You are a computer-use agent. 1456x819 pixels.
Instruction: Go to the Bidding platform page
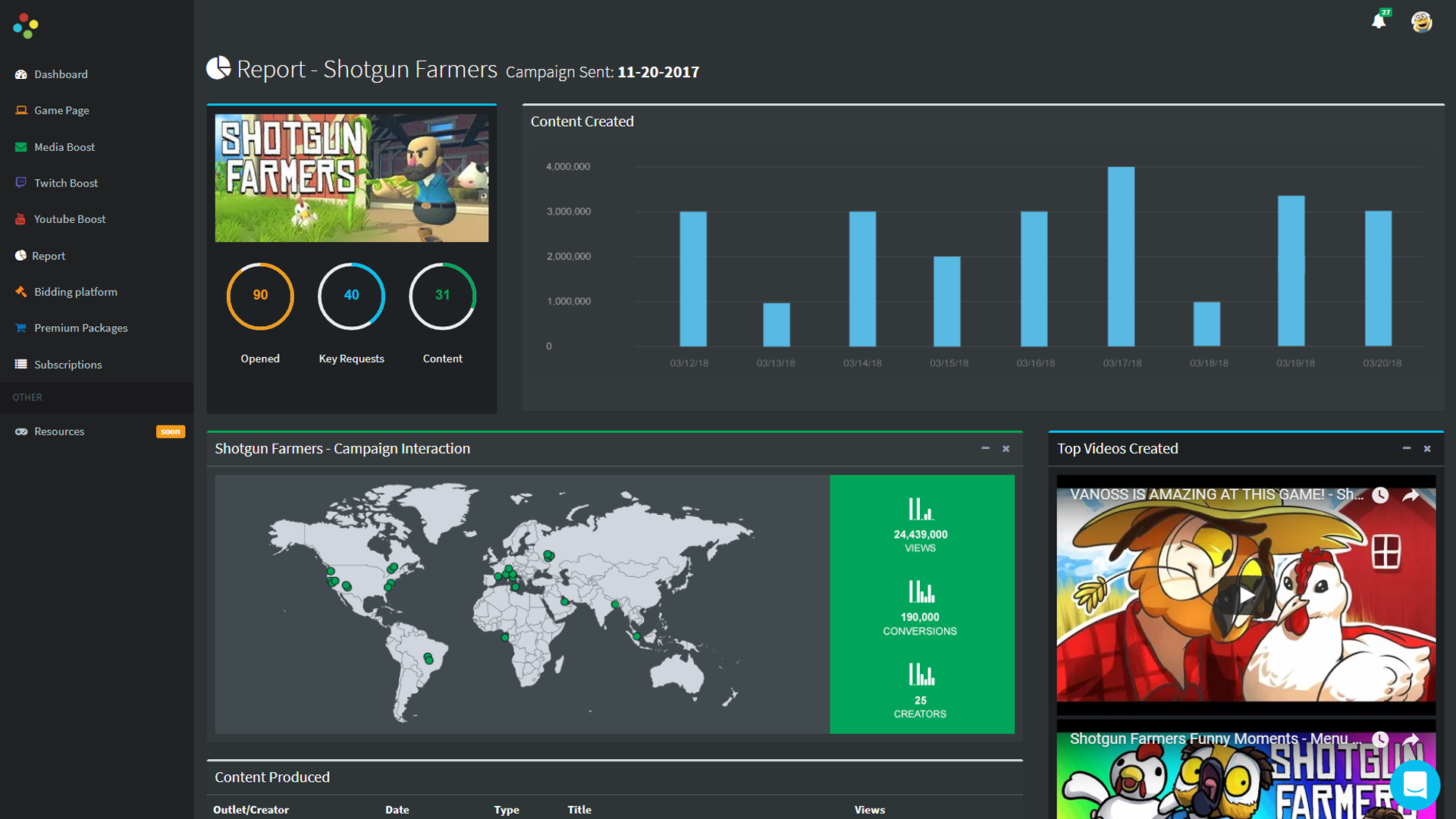pyautogui.click(x=75, y=292)
